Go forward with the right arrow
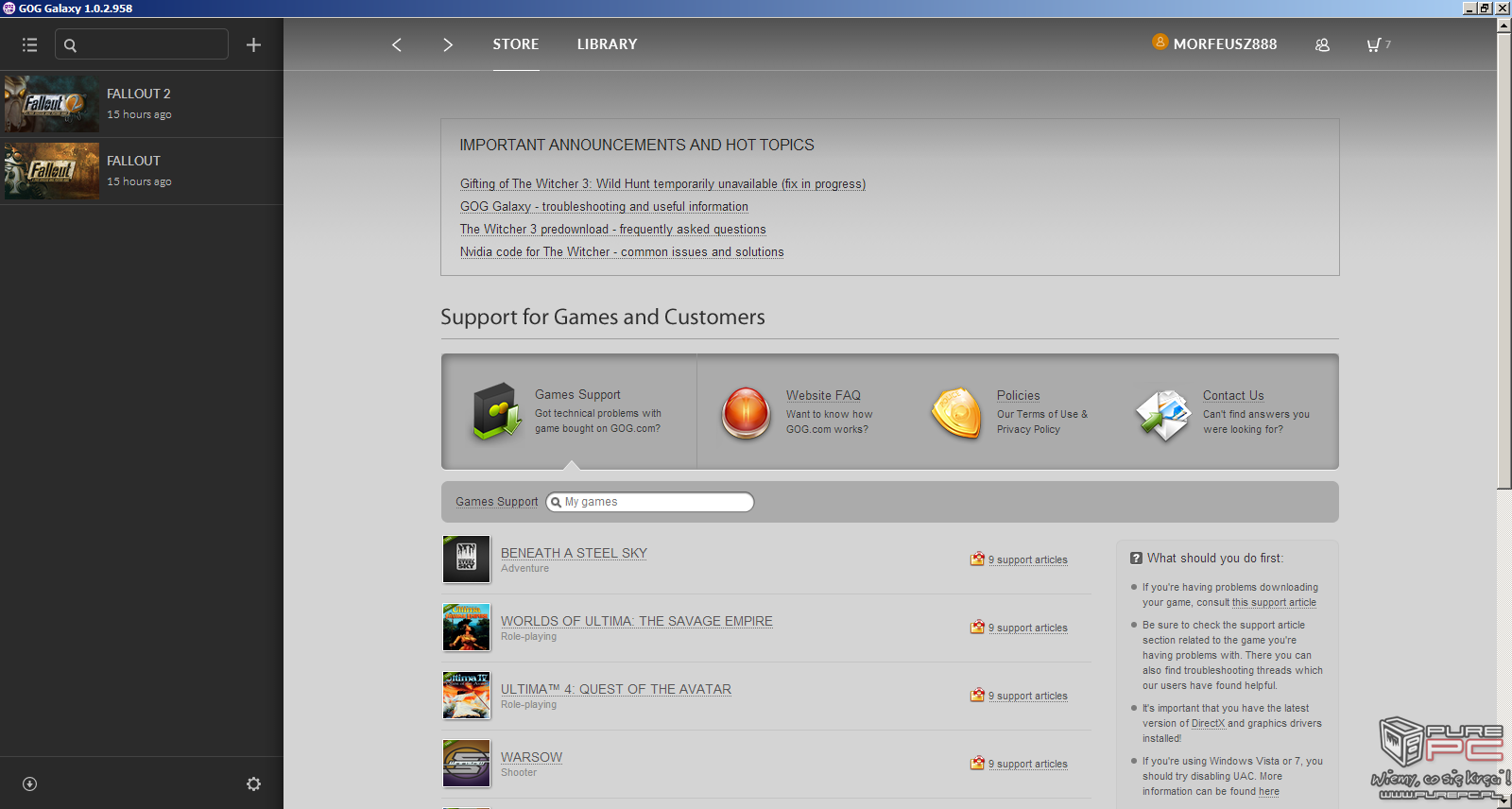Screen dimensions: 1512x809 [x=448, y=44]
